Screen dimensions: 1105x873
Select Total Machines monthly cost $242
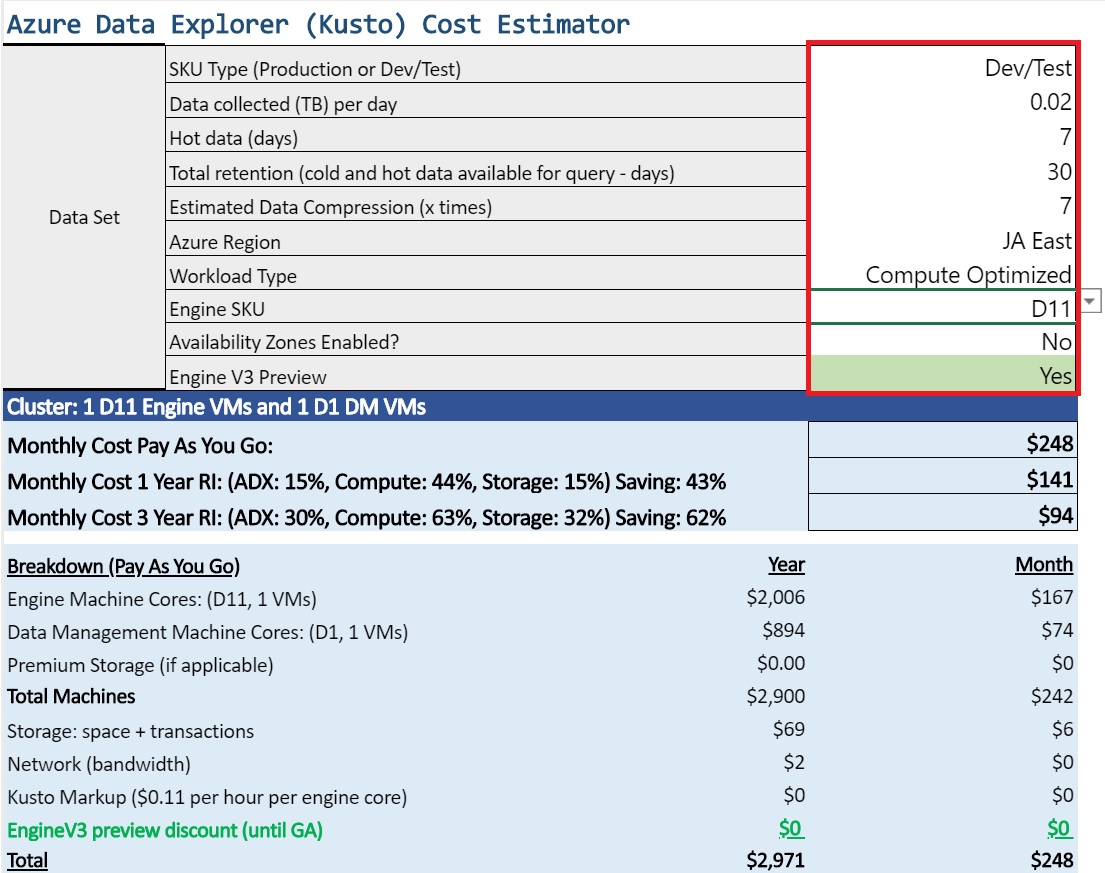pyautogui.click(x=1051, y=696)
